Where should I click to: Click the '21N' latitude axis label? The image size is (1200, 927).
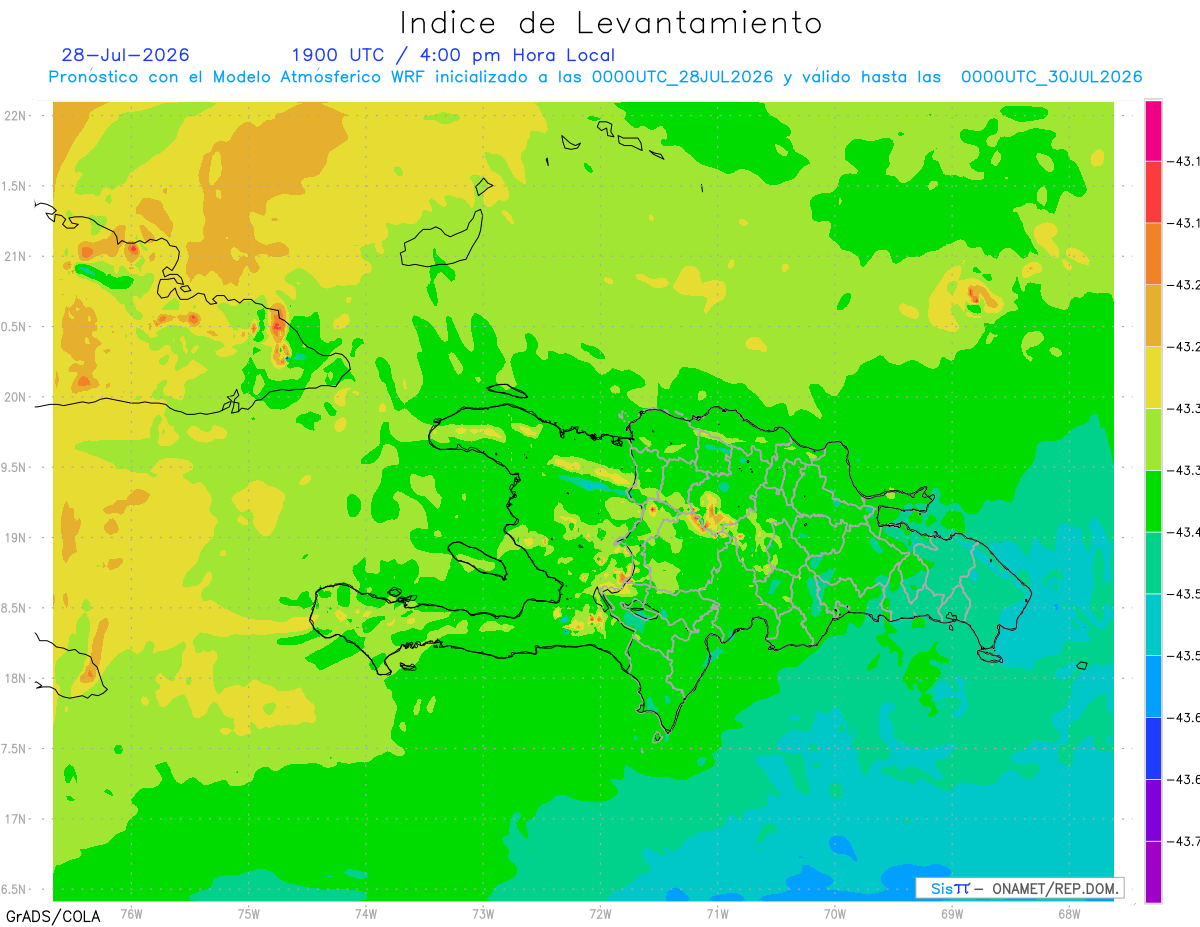[x=15, y=257]
